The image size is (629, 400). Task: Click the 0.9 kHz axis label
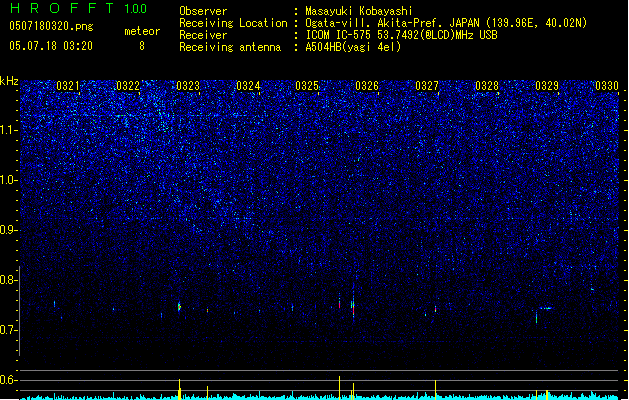pos(8,230)
